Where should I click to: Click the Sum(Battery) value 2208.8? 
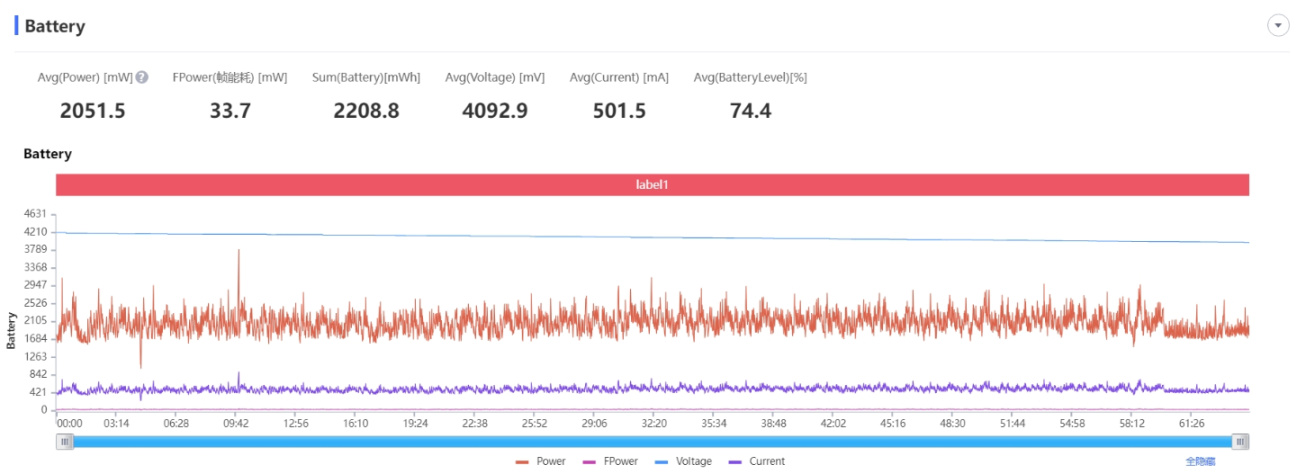click(x=366, y=111)
